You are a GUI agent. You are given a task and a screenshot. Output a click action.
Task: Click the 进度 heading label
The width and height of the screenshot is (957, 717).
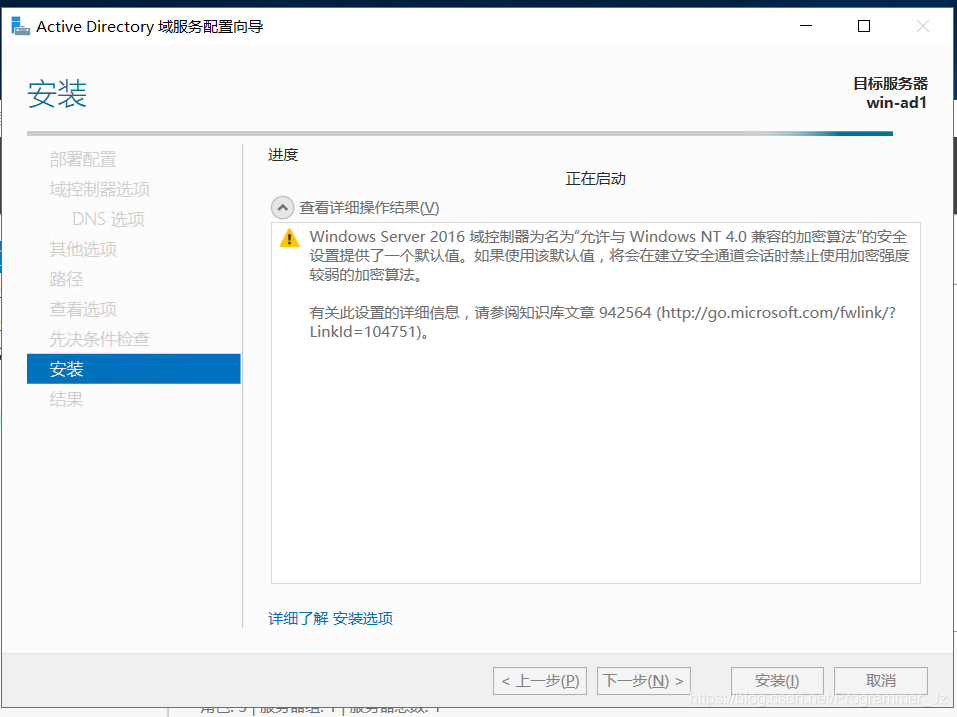283,155
